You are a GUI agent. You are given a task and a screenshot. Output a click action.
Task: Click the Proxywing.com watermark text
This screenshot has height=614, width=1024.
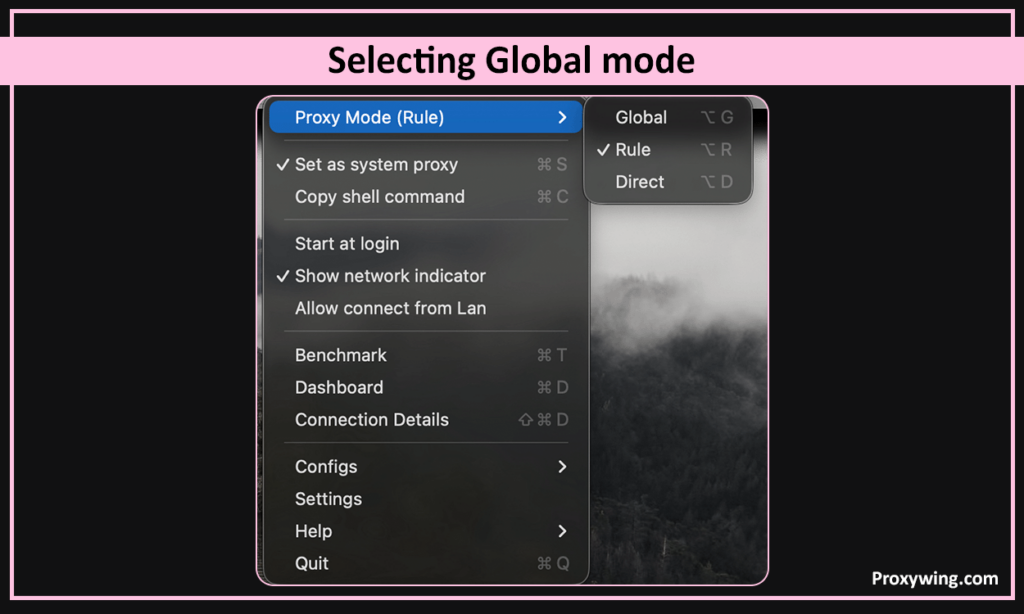point(934,578)
